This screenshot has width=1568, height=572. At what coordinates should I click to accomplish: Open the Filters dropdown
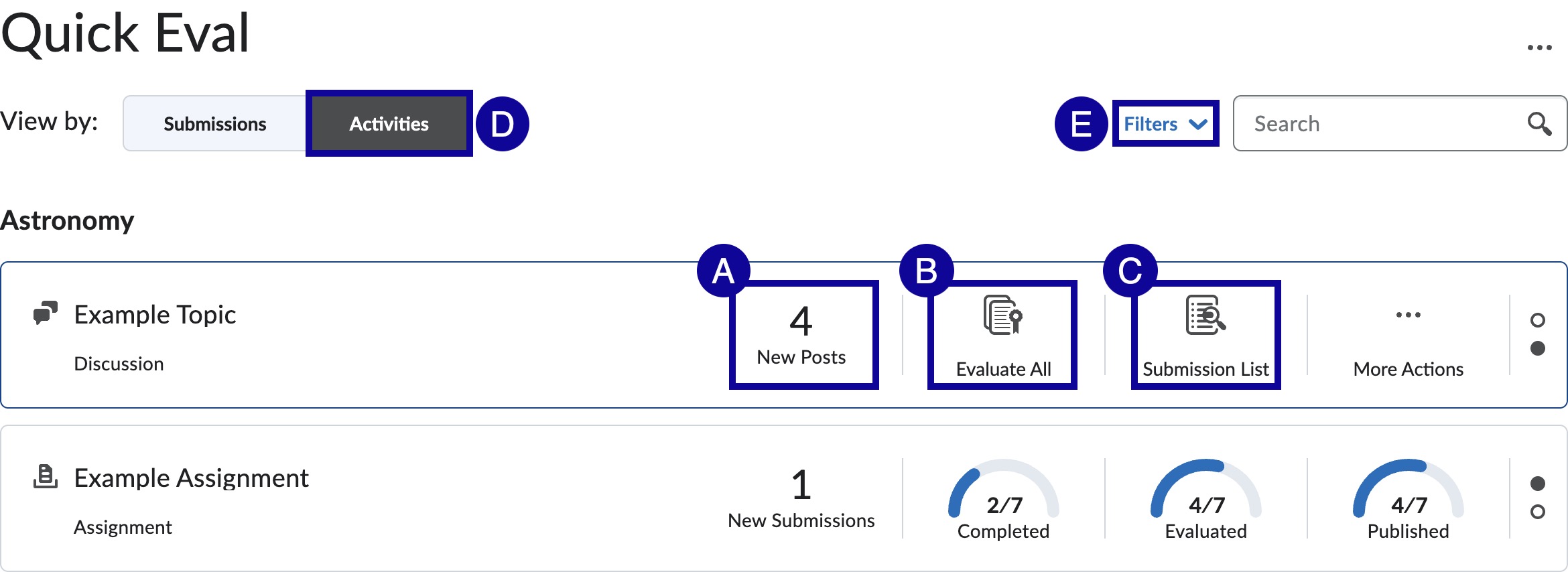pyautogui.click(x=1164, y=123)
